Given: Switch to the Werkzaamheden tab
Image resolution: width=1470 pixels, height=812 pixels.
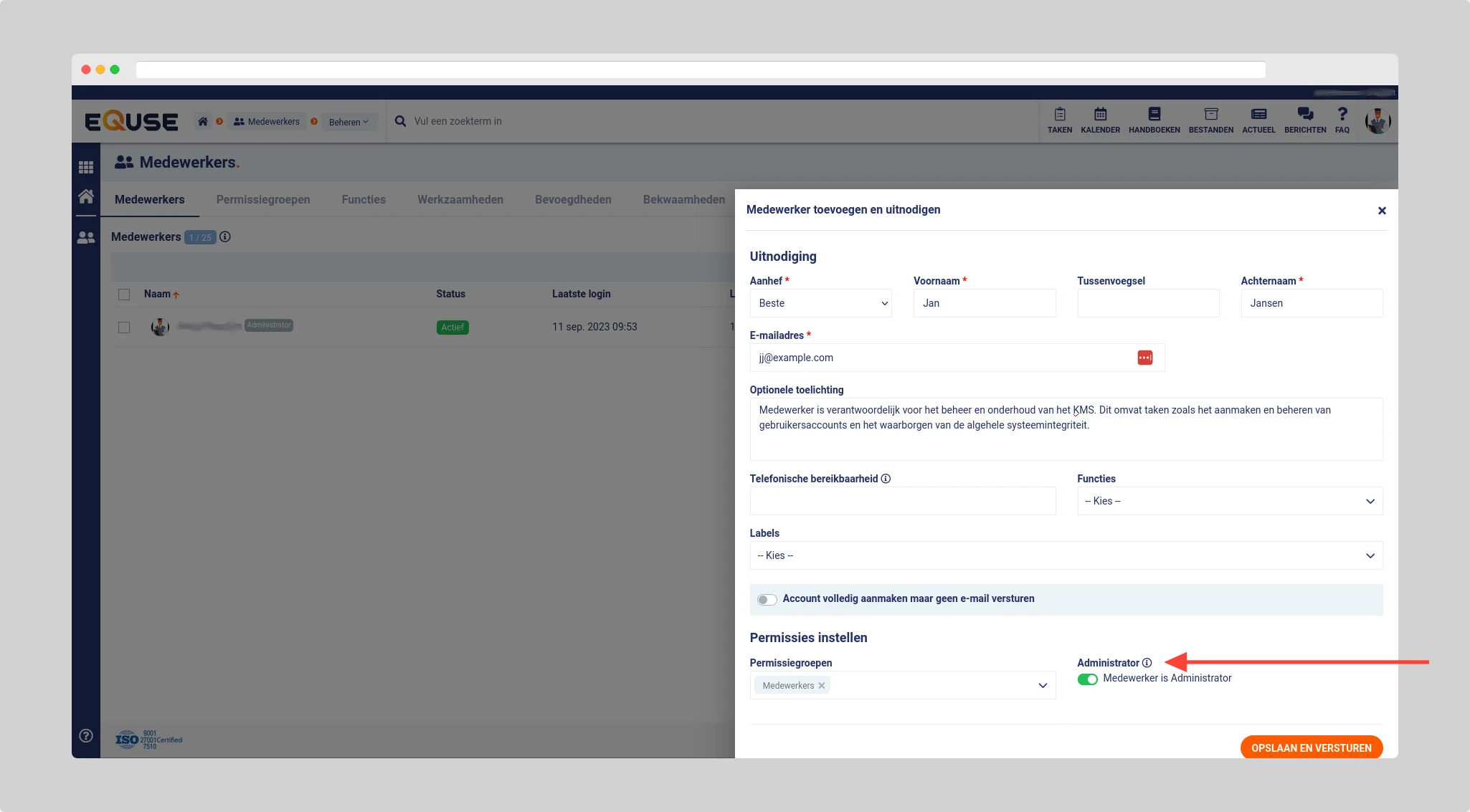Looking at the screenshot, I should (460, 200).
